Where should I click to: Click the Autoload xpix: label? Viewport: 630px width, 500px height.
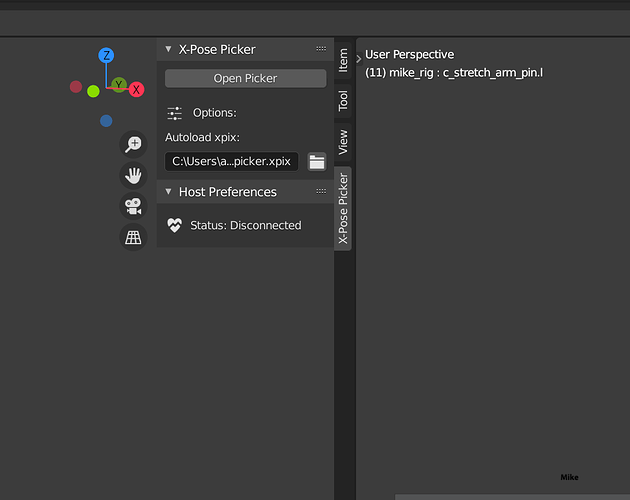point(202,137)
